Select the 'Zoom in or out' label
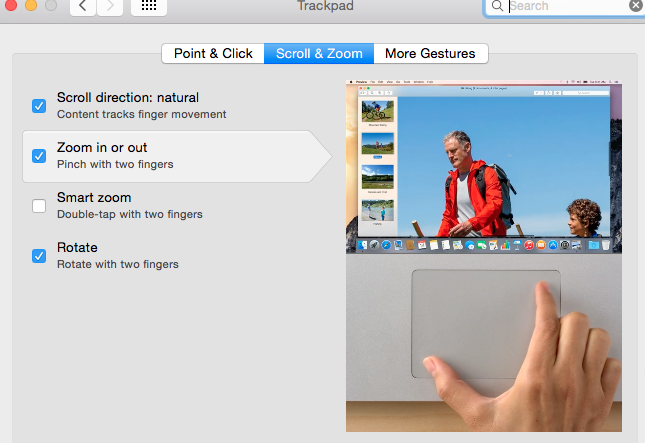The width and height of the screenshot is (645, 443). 102,148
